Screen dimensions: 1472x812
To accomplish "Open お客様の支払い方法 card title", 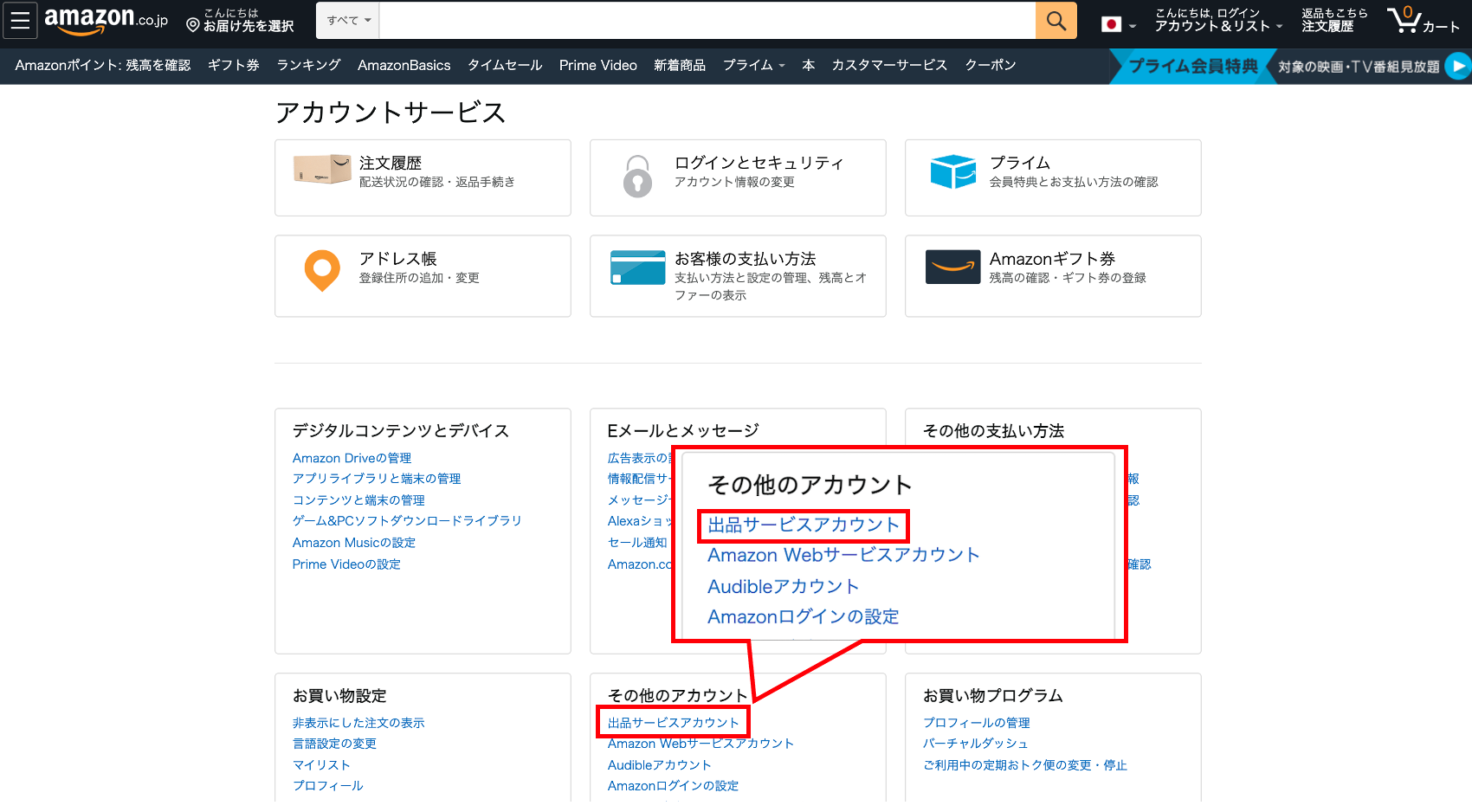I will (746, 259).
